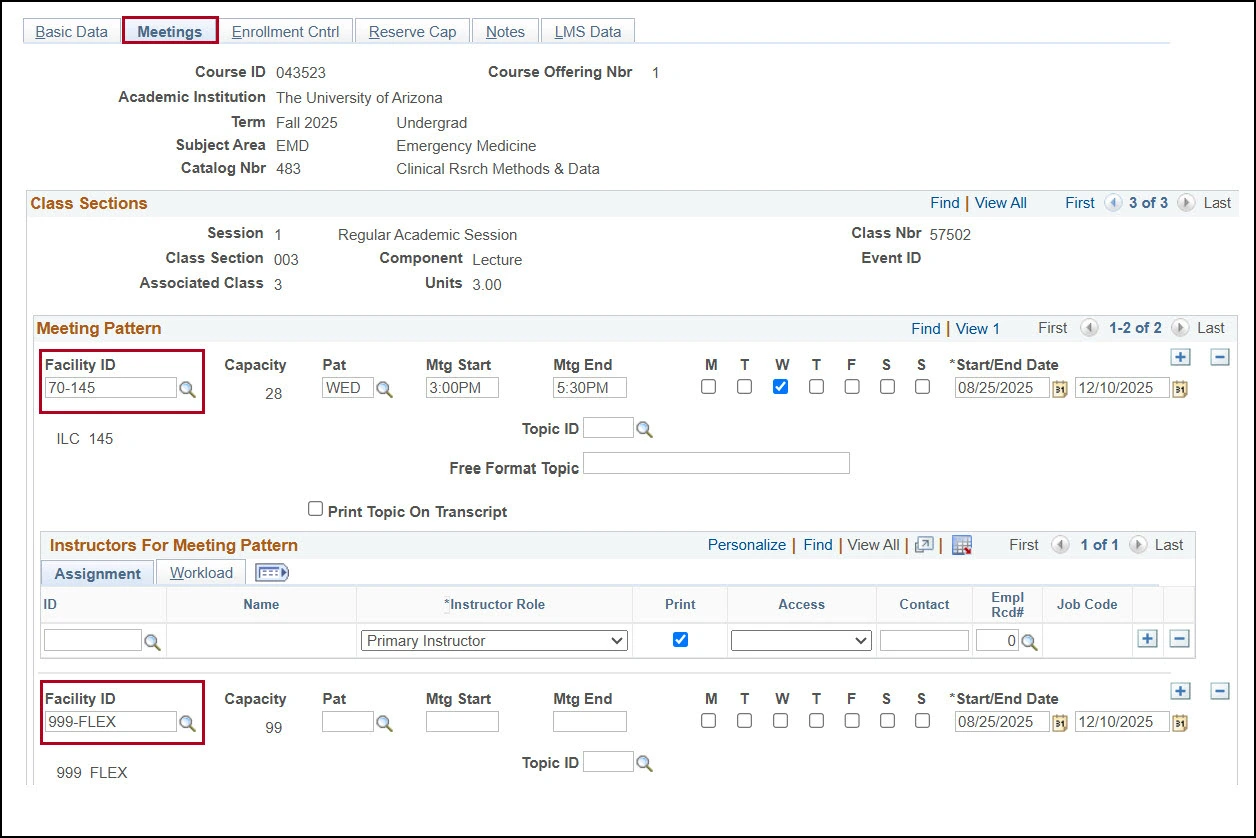Open Pat lookup in 999-FLEX meeting row

(385, 723)
